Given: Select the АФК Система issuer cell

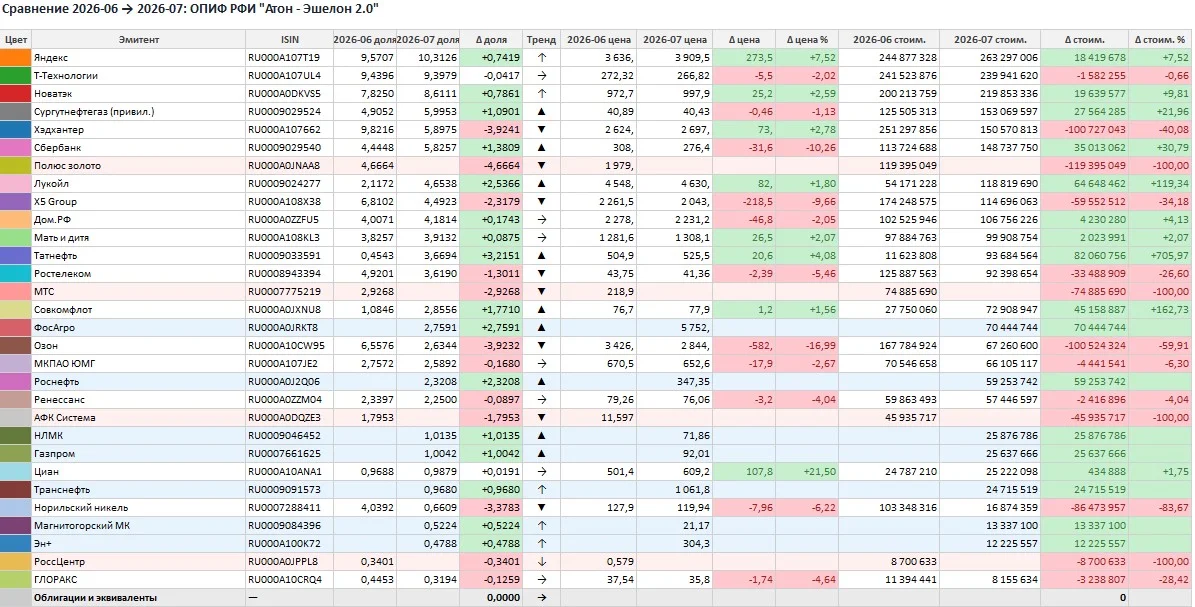Looking at the screenshot, I should pos(139,418).
